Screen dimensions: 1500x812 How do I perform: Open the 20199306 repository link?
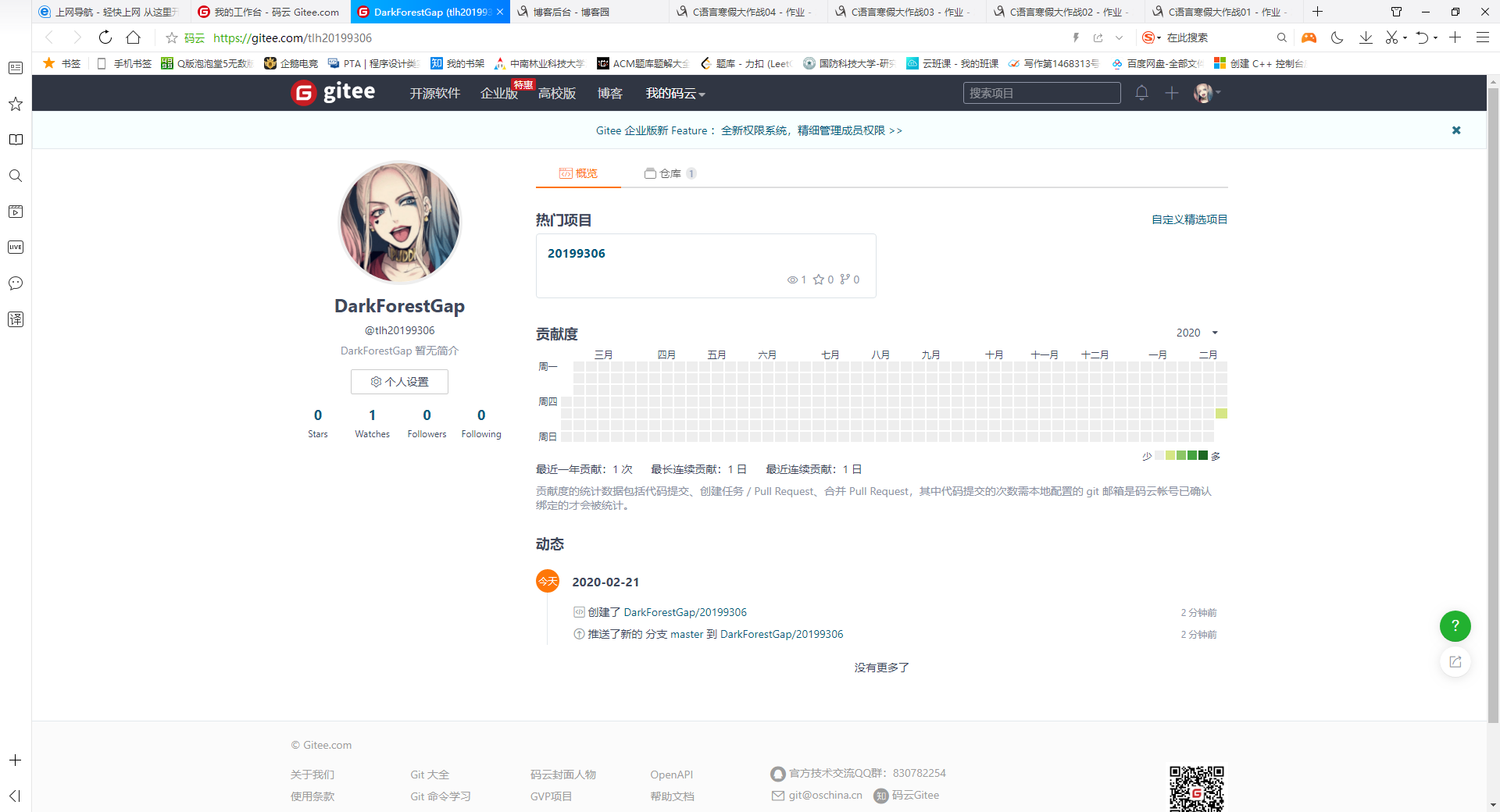pos(577,253)
